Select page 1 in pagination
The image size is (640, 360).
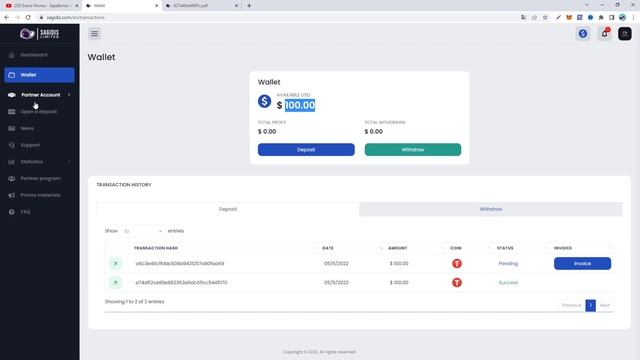pos(590,305)
